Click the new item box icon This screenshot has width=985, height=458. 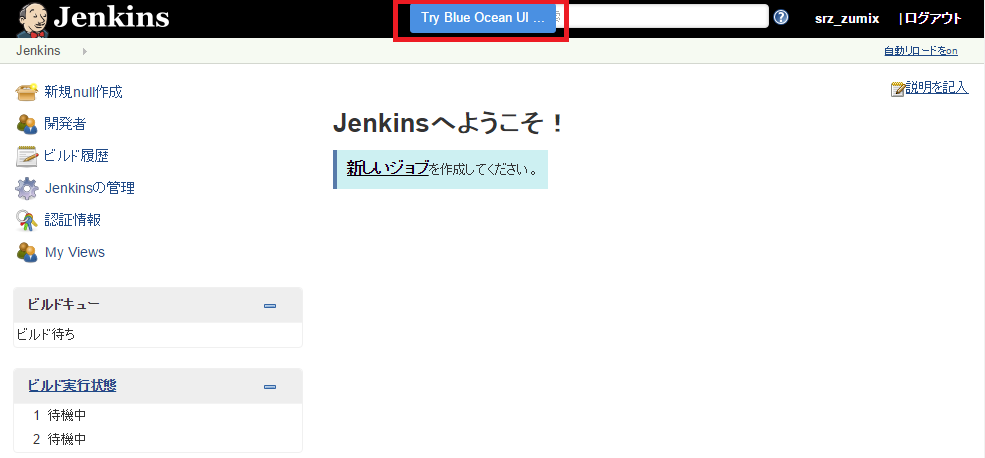pyautogui.click(x=27, y=92)
